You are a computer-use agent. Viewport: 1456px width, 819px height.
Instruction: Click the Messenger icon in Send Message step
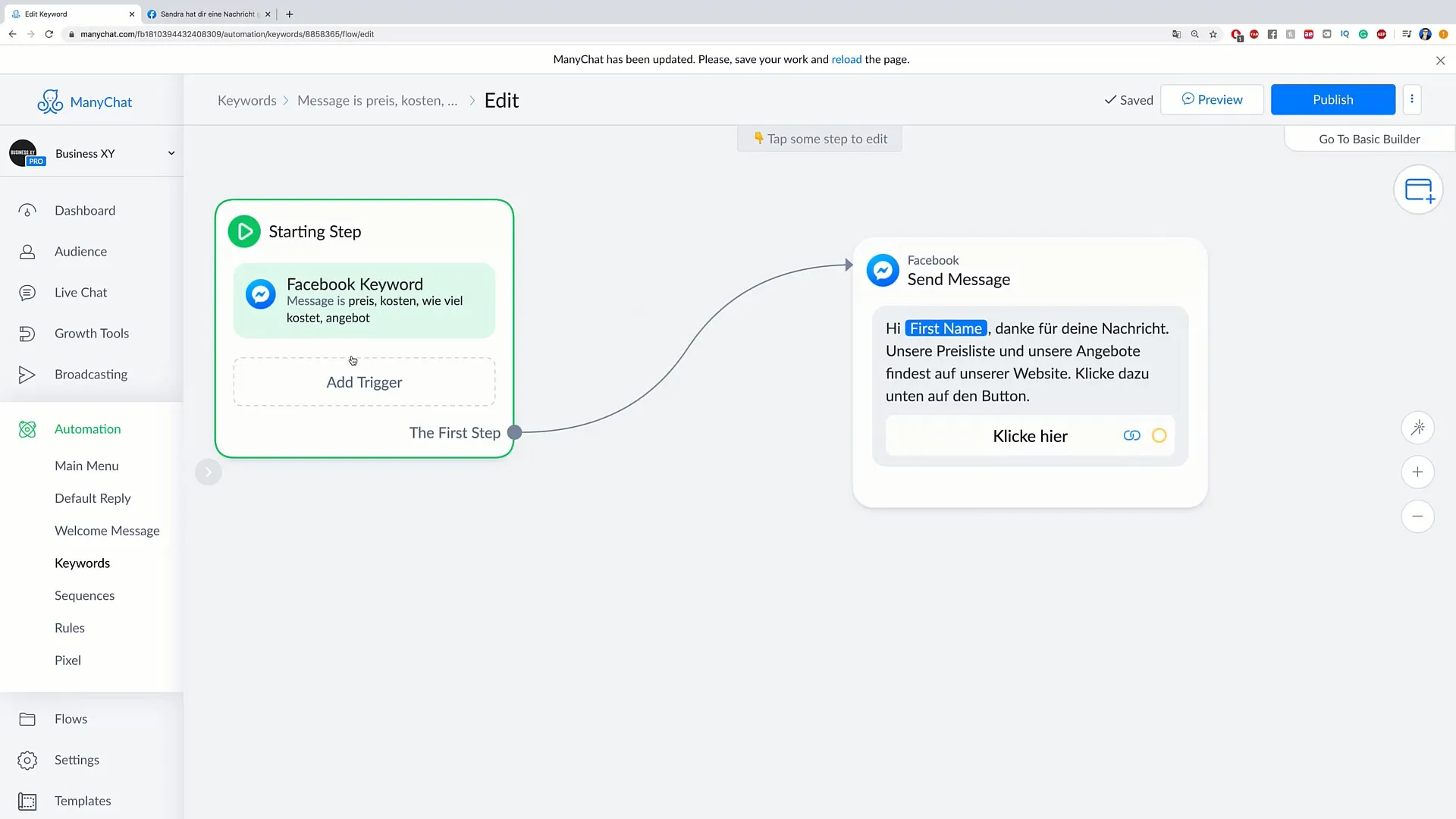tap(883, 270)
